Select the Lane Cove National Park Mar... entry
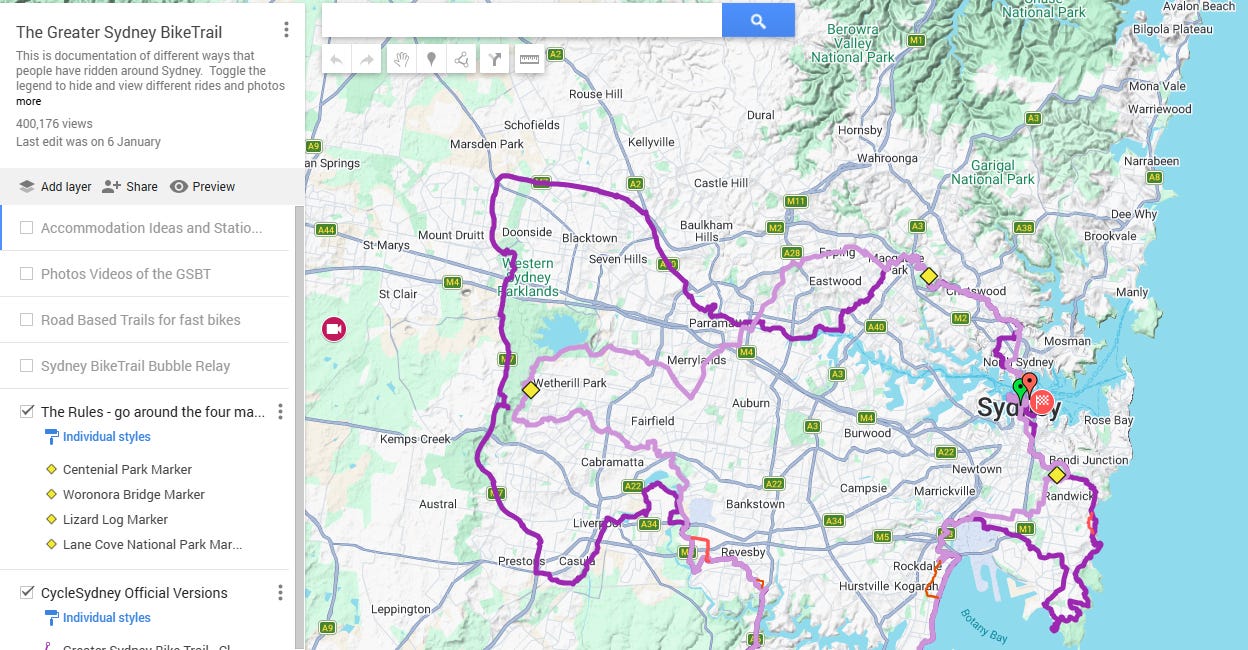1248x650 pixels. pyautogui.click(x=152, y=545)
